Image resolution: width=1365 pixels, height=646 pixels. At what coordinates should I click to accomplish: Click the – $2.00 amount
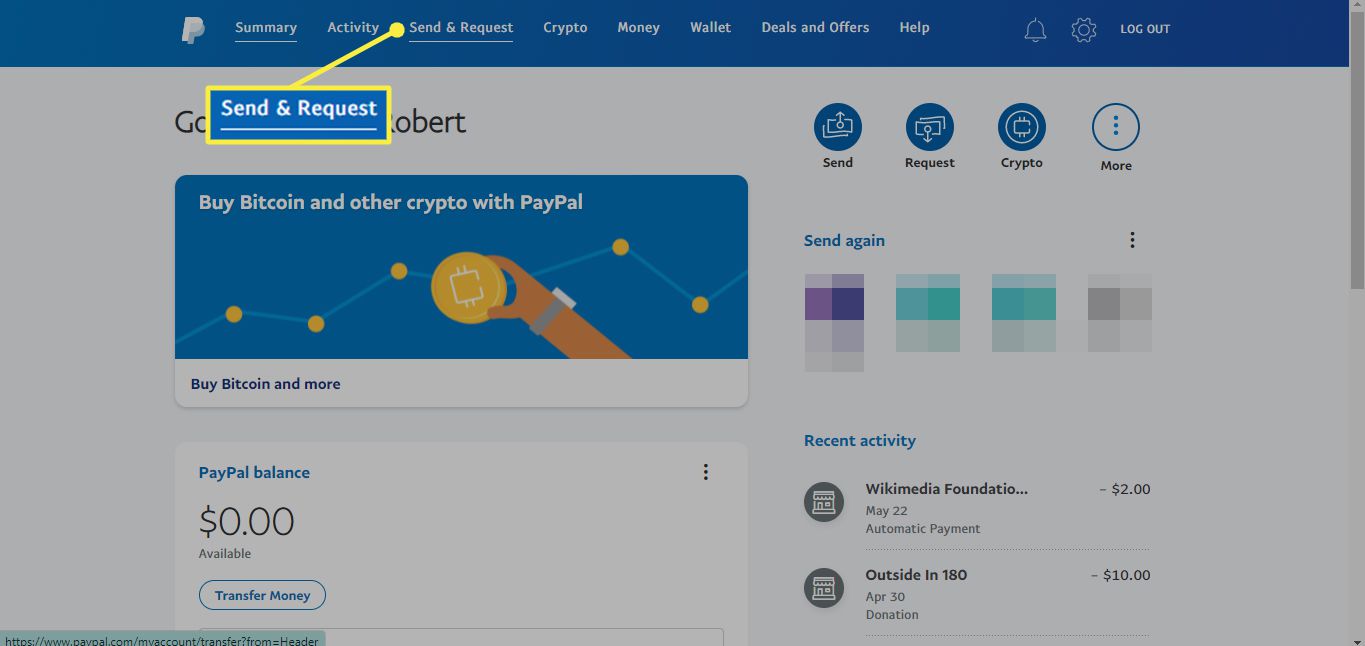(1125, 489)
